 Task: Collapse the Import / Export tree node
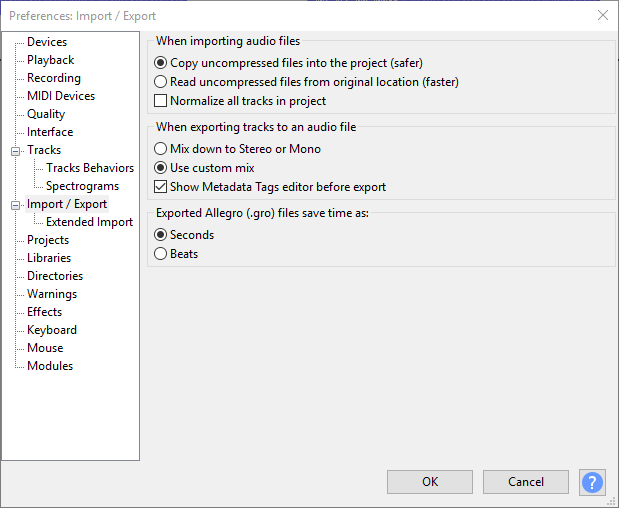(x=15, y=205)
